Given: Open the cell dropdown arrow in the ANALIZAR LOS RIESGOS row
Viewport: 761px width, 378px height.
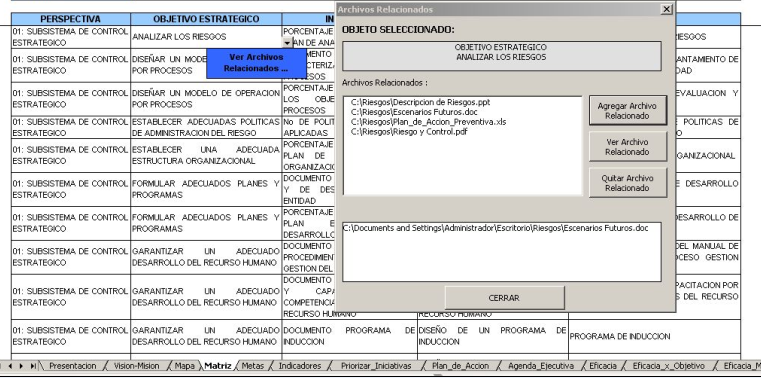Looking at the screenshot, I should 287,43.
